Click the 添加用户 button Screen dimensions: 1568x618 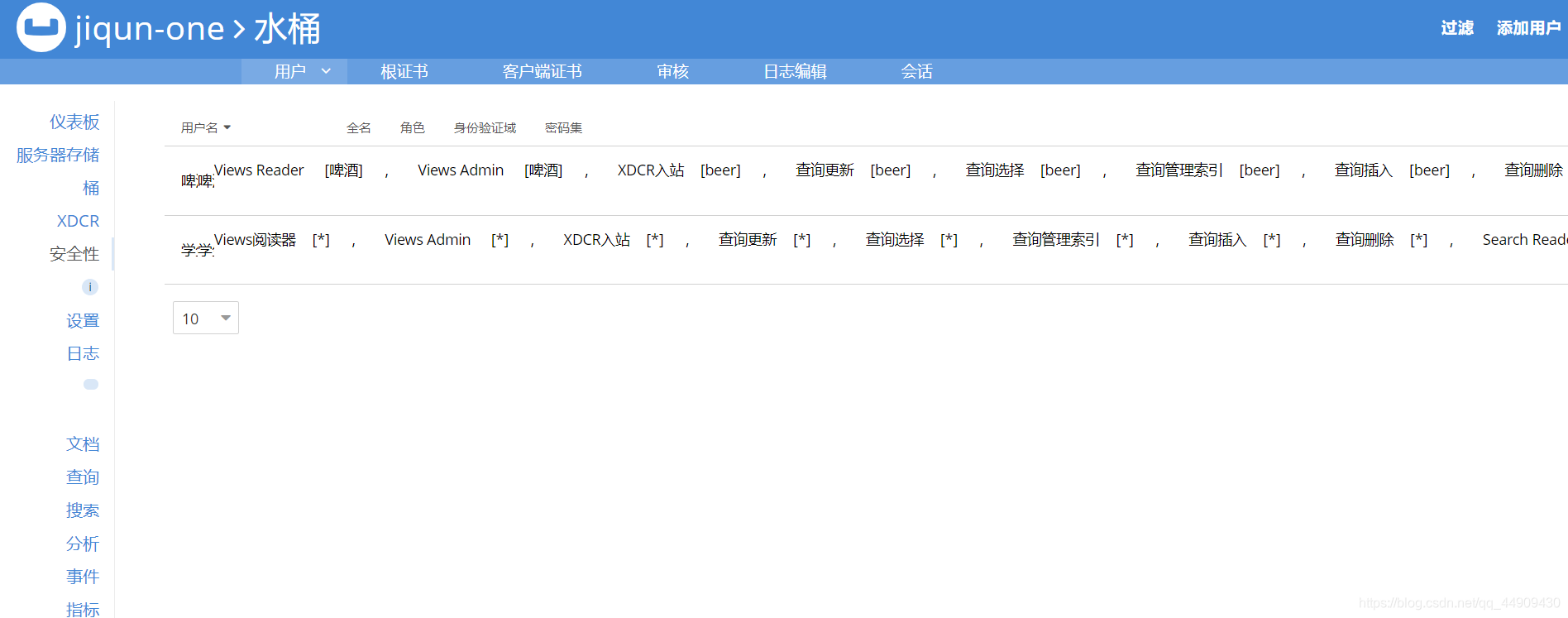[x=1528, y=28]
